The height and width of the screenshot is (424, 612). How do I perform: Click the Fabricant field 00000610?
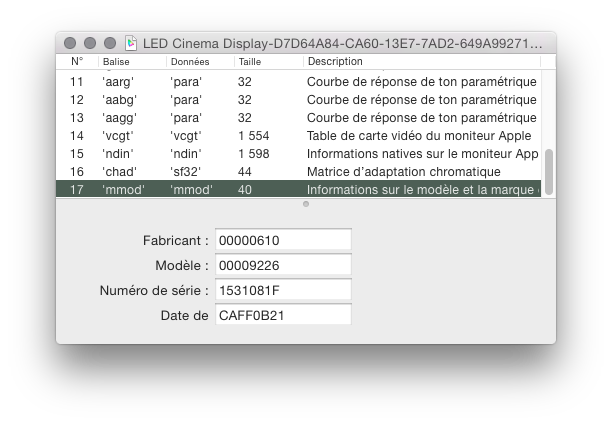tap(283, 239)
